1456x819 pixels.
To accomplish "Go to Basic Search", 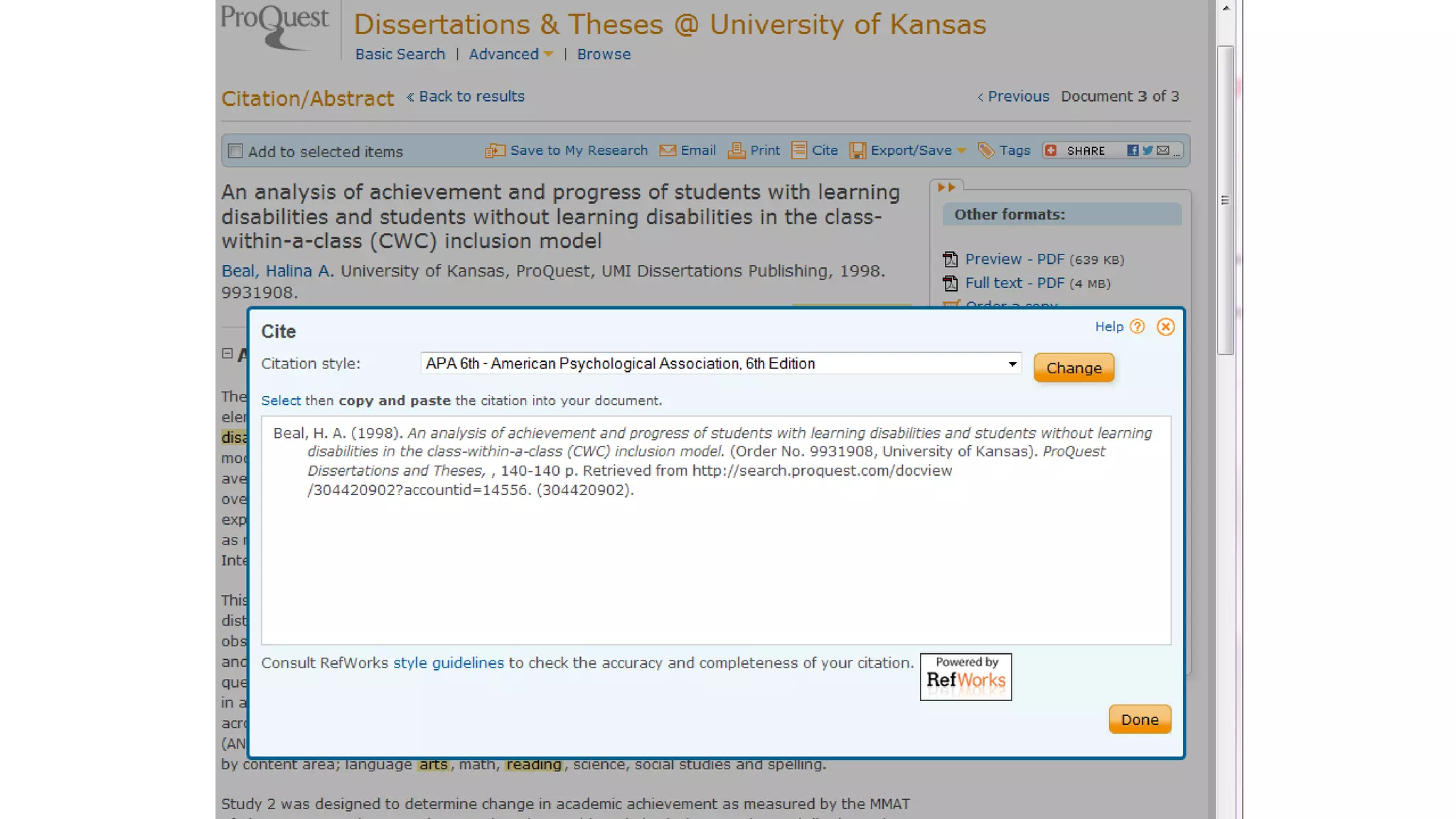I will [x=400, y=55].
